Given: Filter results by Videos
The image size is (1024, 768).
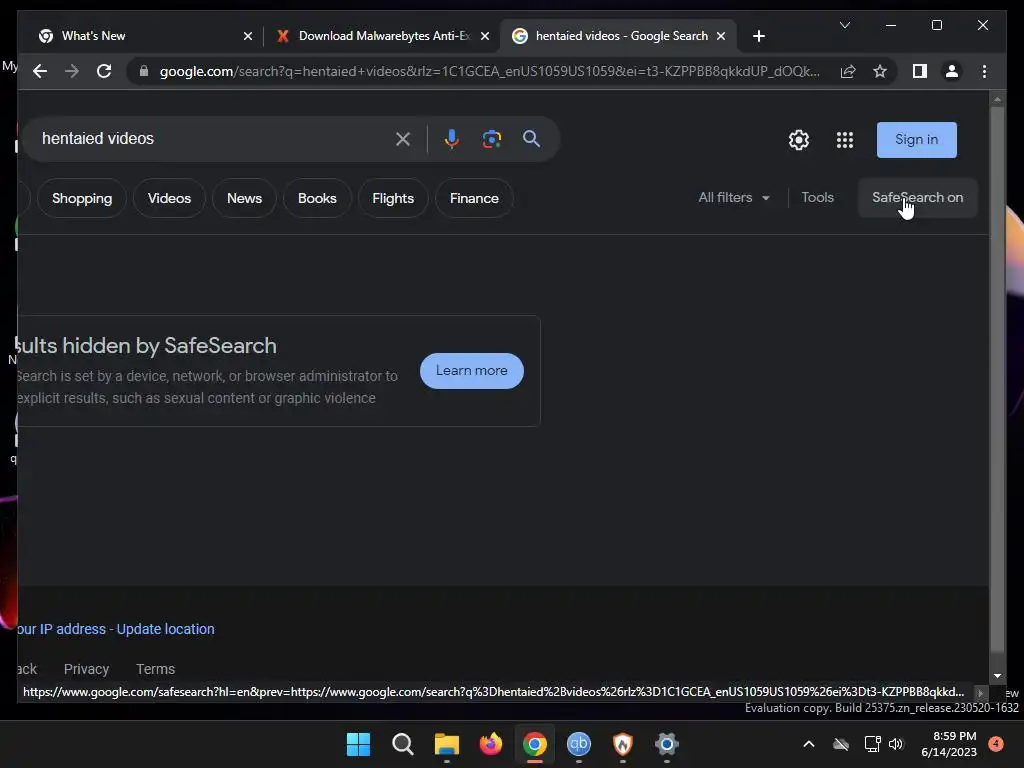Looking at the screenshot, I should pyautogui.click(x=169, y=198).
